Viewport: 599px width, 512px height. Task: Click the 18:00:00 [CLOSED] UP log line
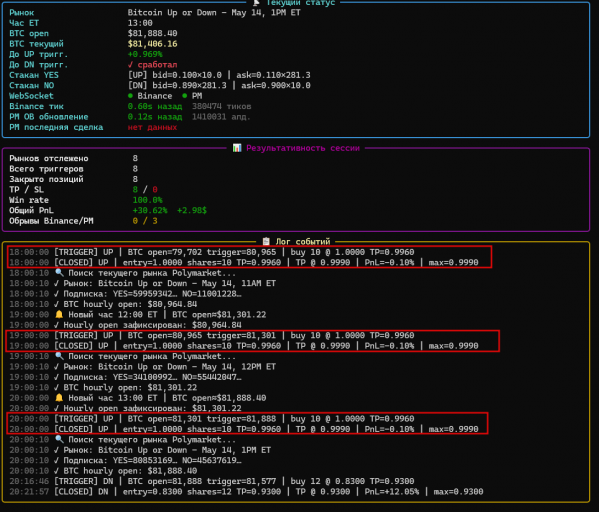pyautogui.click(x=244, y=262)
